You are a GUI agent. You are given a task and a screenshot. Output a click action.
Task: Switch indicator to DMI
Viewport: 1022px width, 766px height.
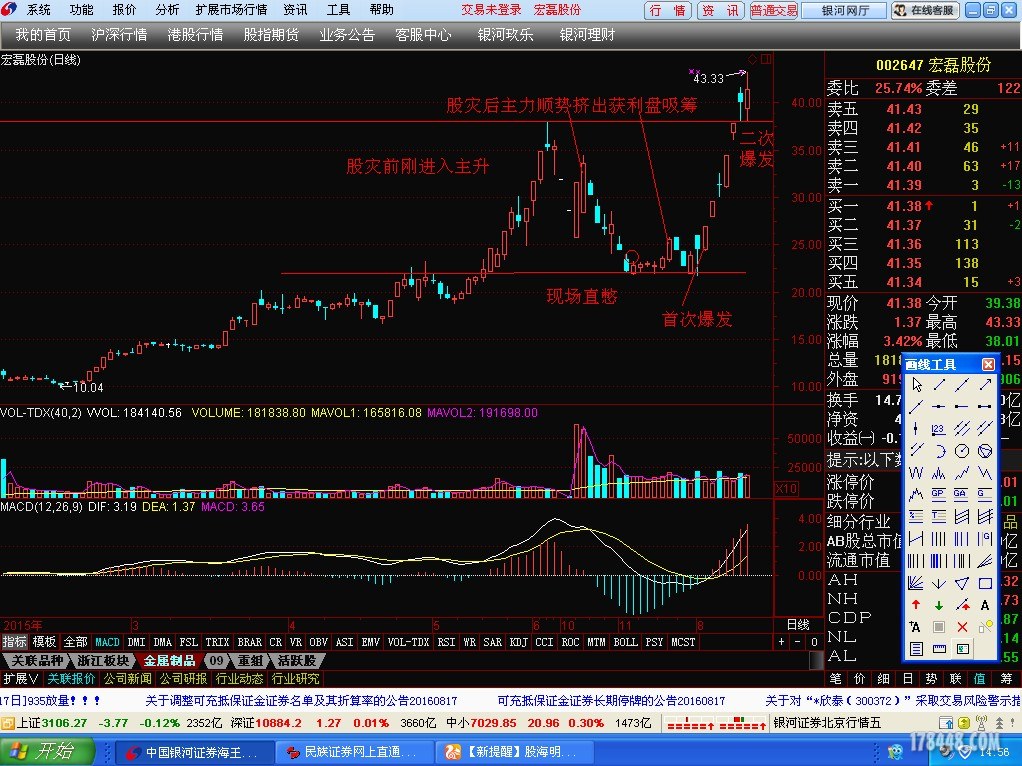click(136, 642)
